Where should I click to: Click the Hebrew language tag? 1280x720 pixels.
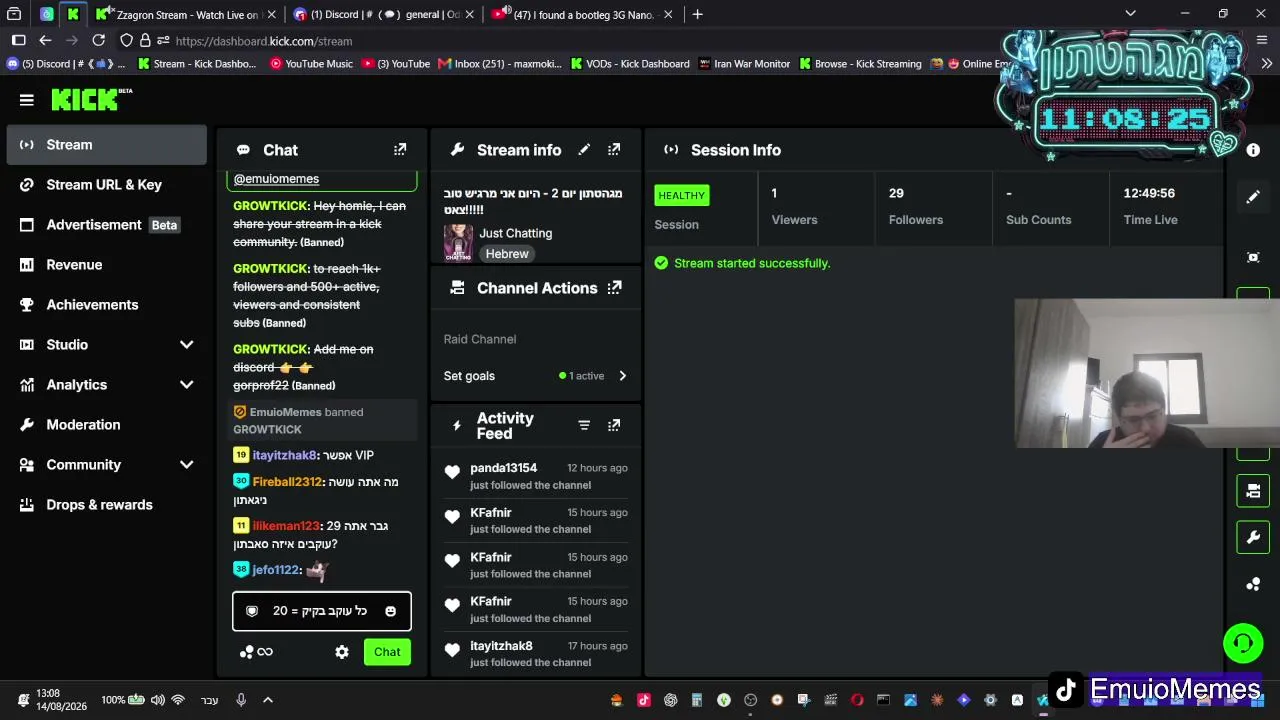tap(507, 254)
